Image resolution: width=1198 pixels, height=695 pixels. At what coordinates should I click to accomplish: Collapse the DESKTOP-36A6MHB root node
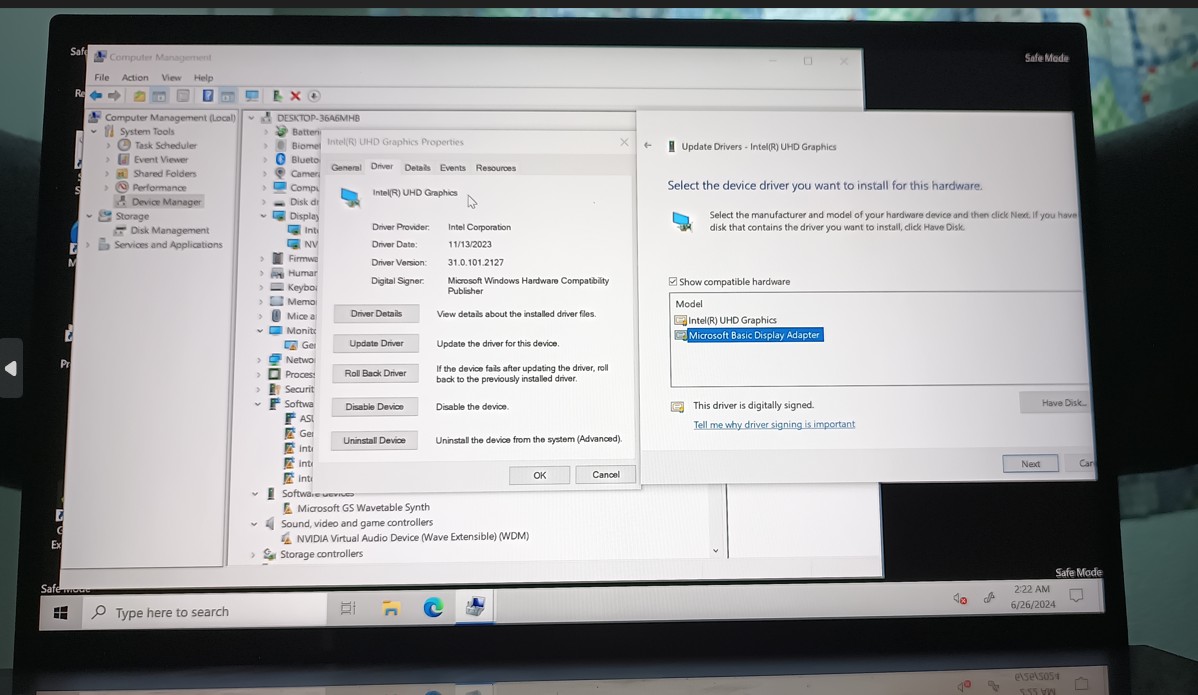[251, 118]
